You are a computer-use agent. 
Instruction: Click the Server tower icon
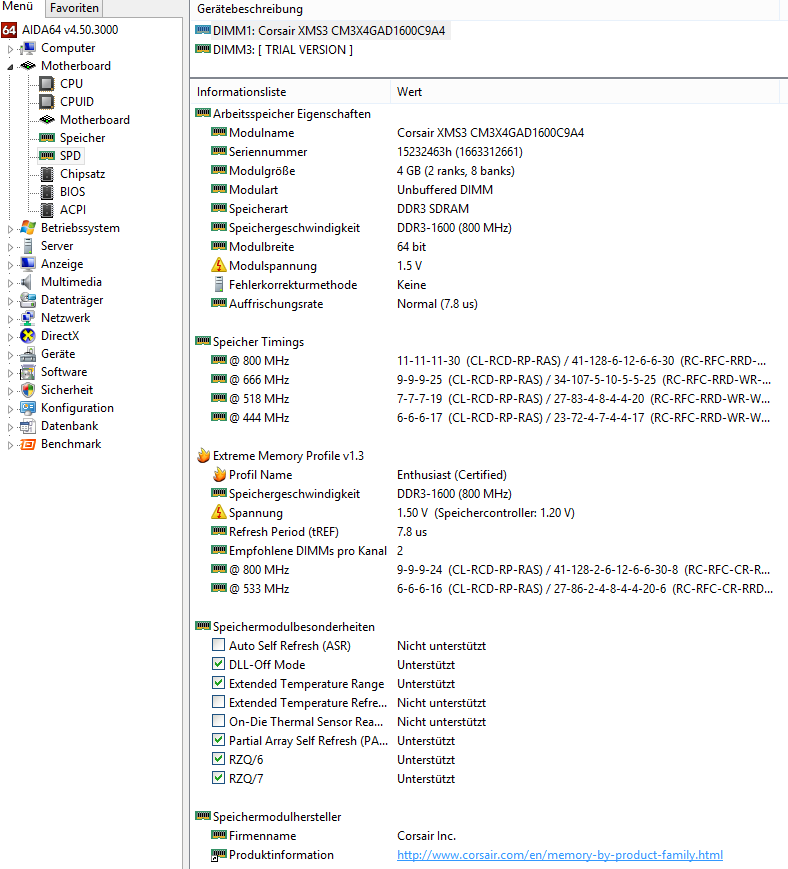click(28, 246)
